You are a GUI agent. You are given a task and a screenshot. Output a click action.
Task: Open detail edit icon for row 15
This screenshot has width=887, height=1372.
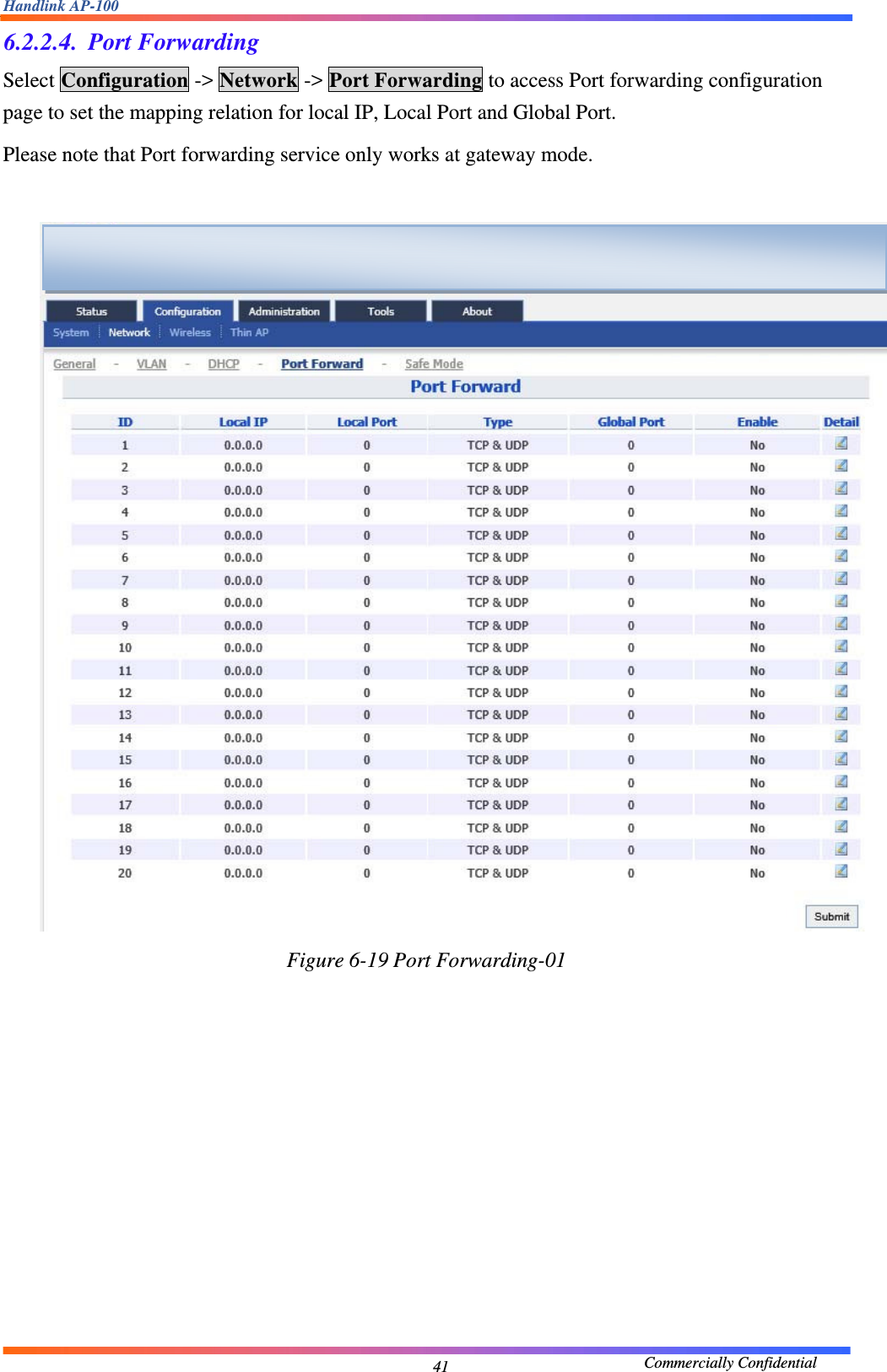tap(841, 759)
